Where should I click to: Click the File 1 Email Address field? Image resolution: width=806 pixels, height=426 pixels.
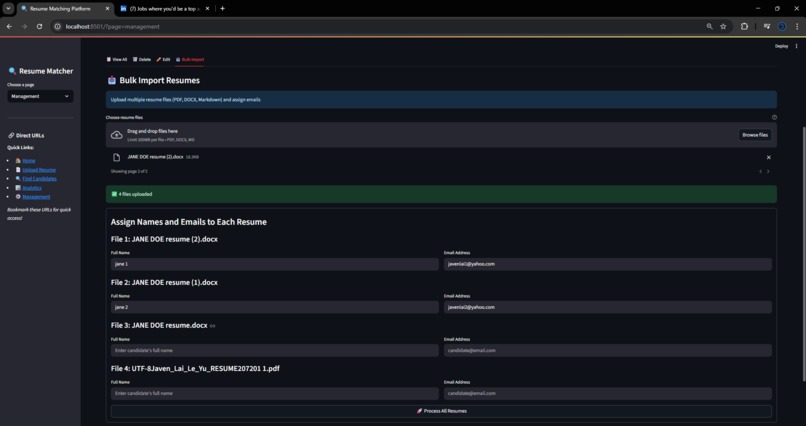(x=608, y=264)
